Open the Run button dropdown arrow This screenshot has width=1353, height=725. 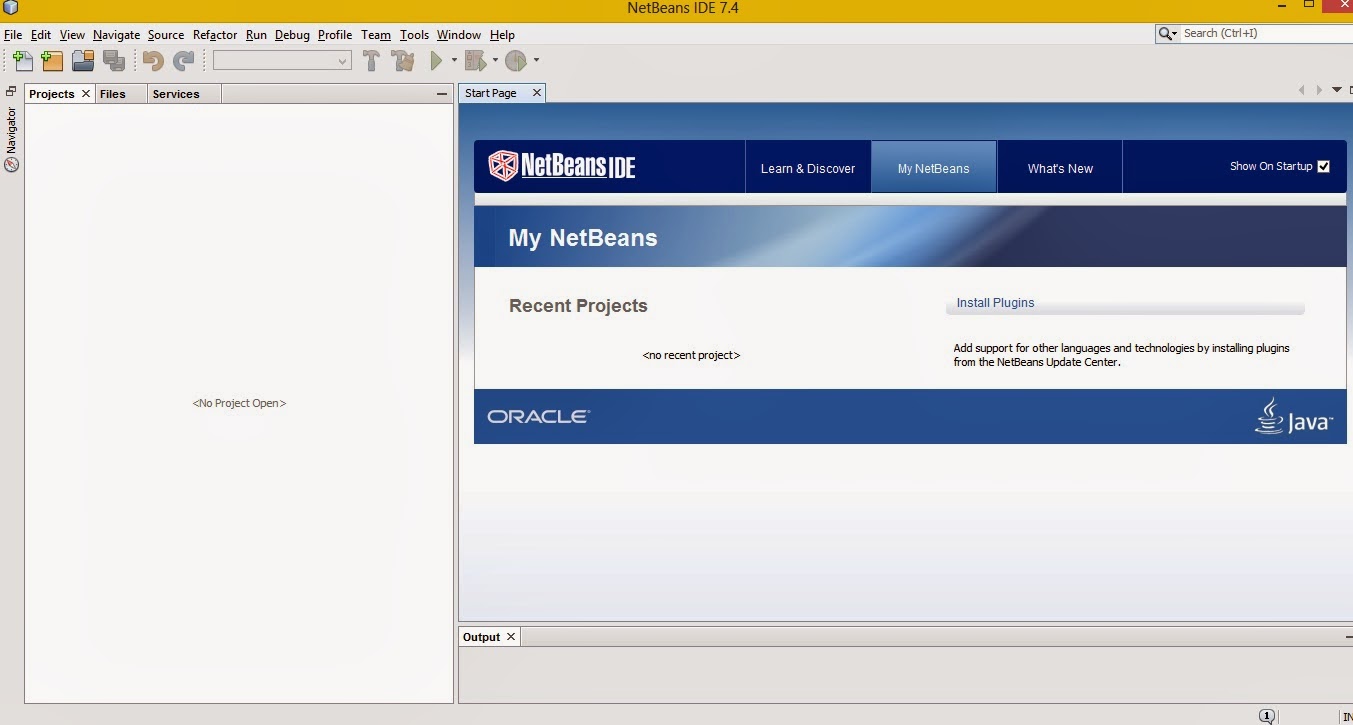click(x=453, y=60)
